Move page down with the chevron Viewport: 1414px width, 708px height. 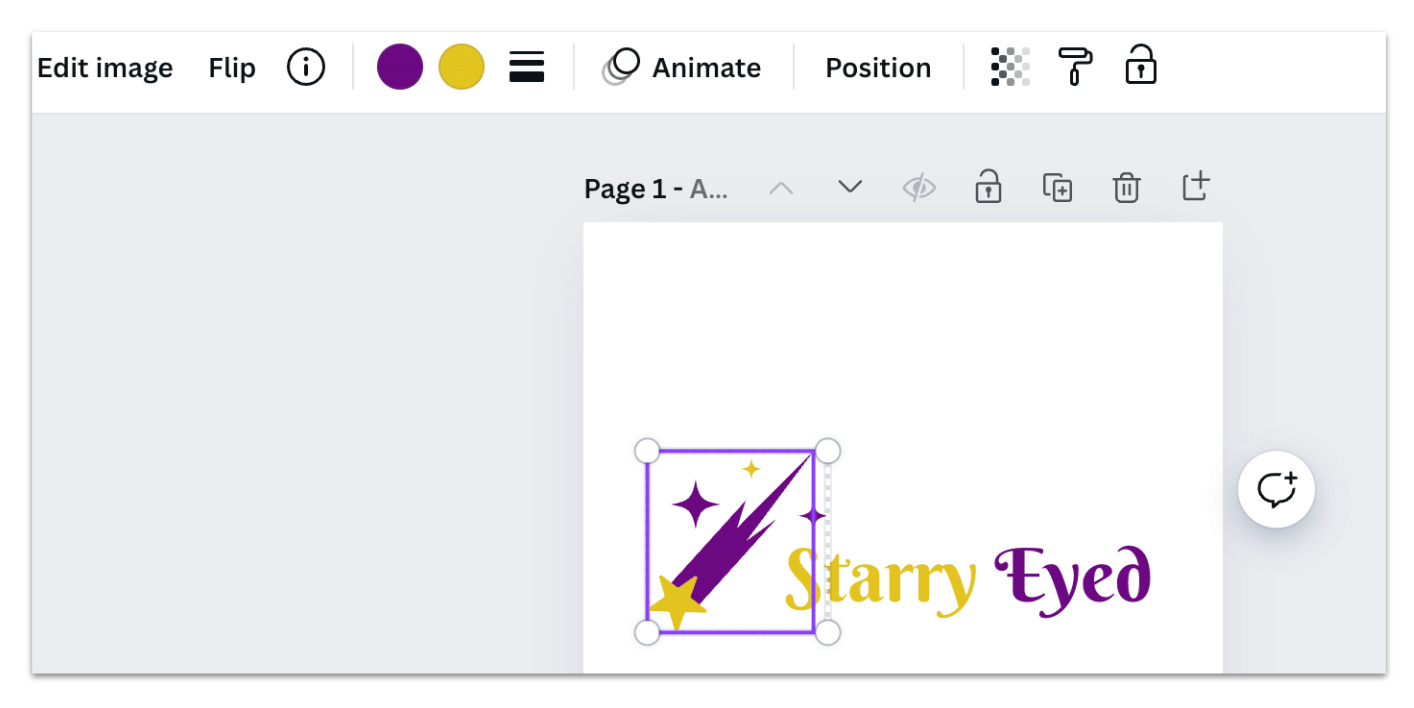(850, 187)
